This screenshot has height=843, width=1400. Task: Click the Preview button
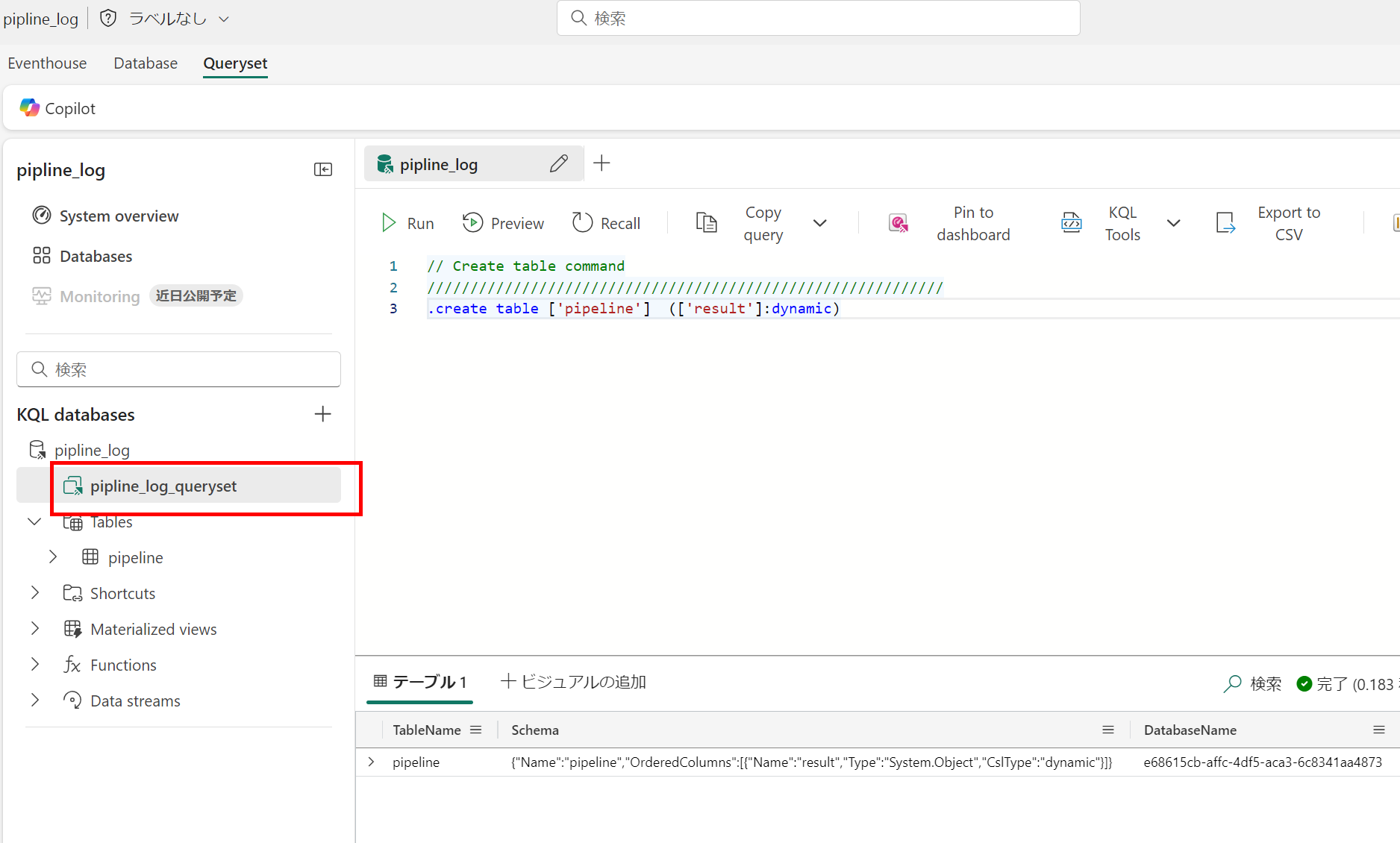coord(503,223)
